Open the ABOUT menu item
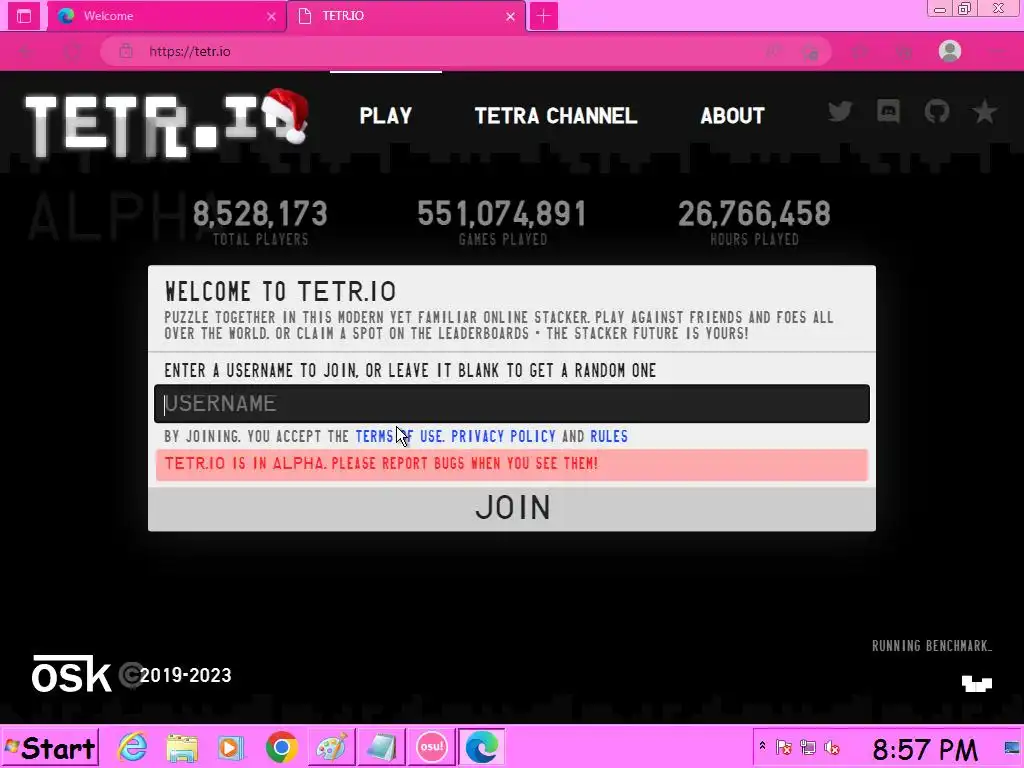 click(732, 116)
